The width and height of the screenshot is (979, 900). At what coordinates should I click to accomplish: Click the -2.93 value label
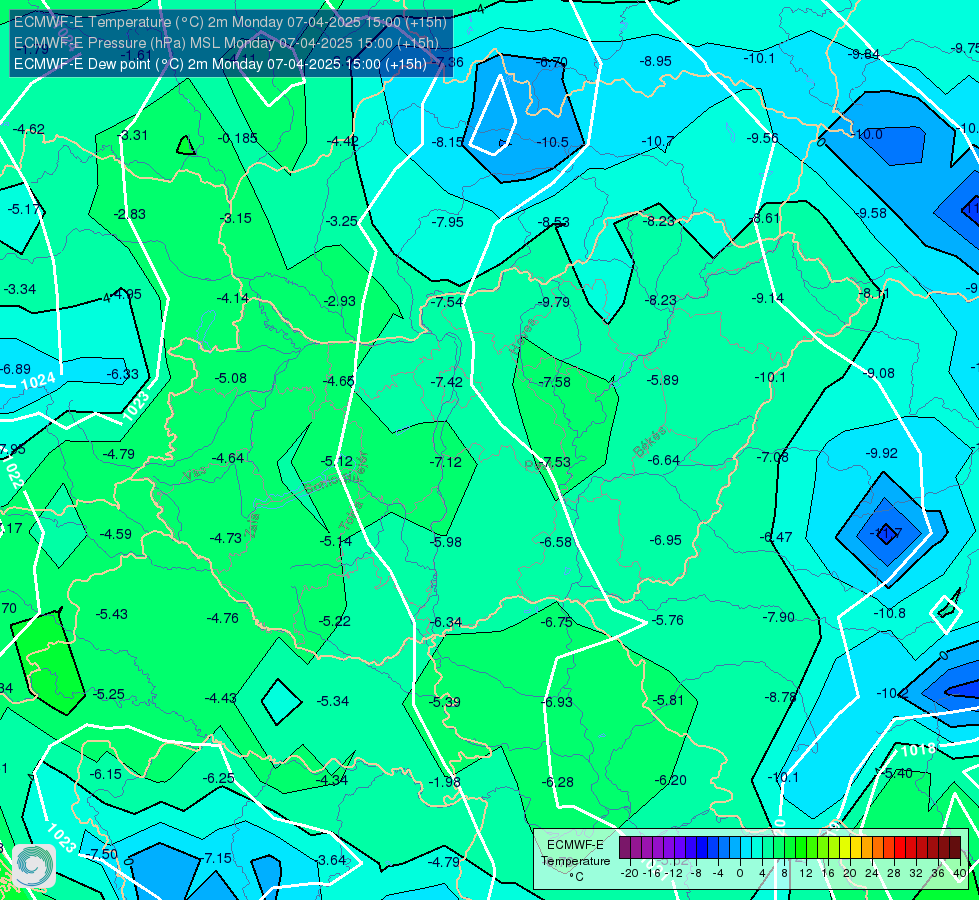click(x=340, y=301)
